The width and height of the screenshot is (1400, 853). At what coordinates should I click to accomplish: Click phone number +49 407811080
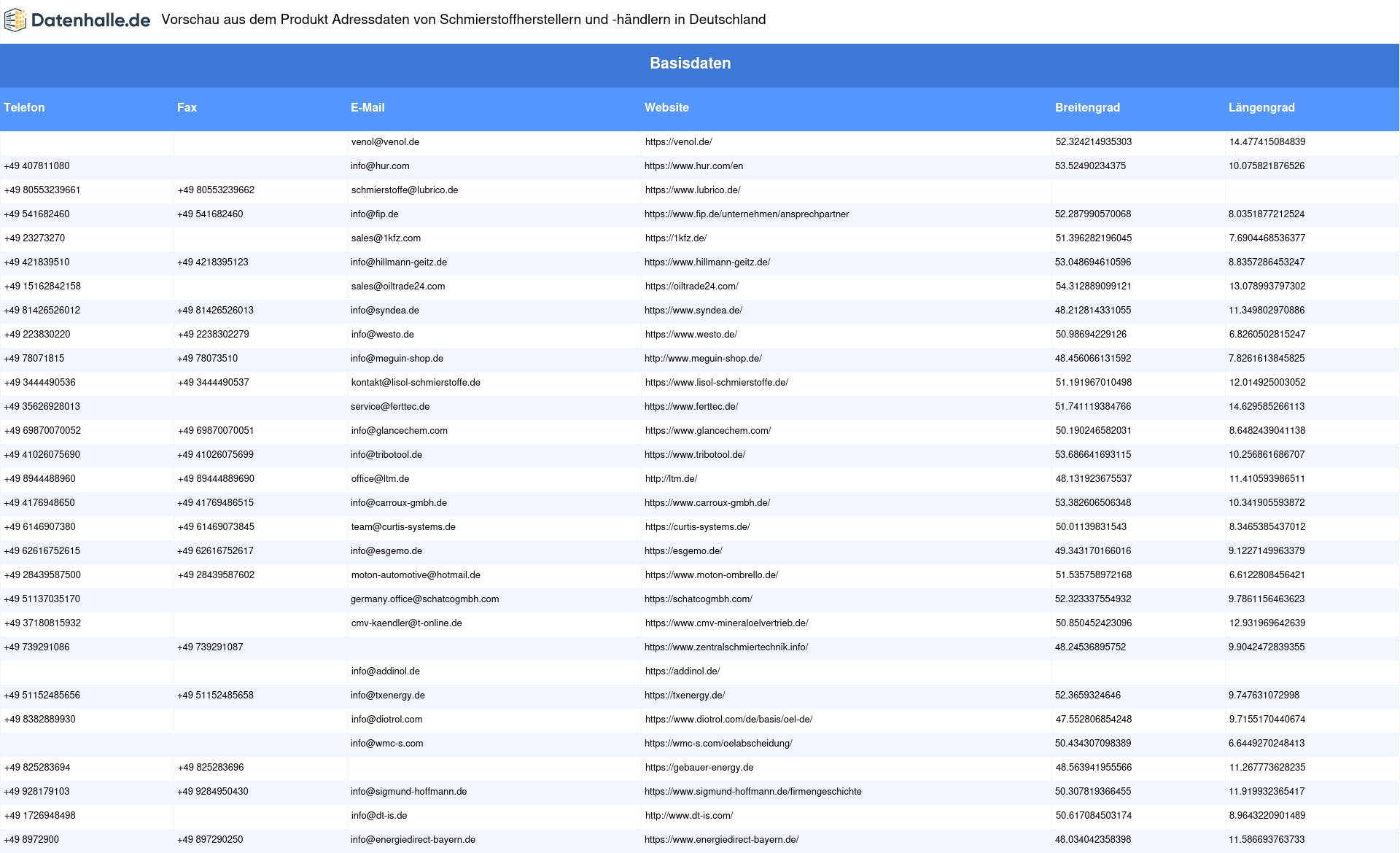coord(36,166)
